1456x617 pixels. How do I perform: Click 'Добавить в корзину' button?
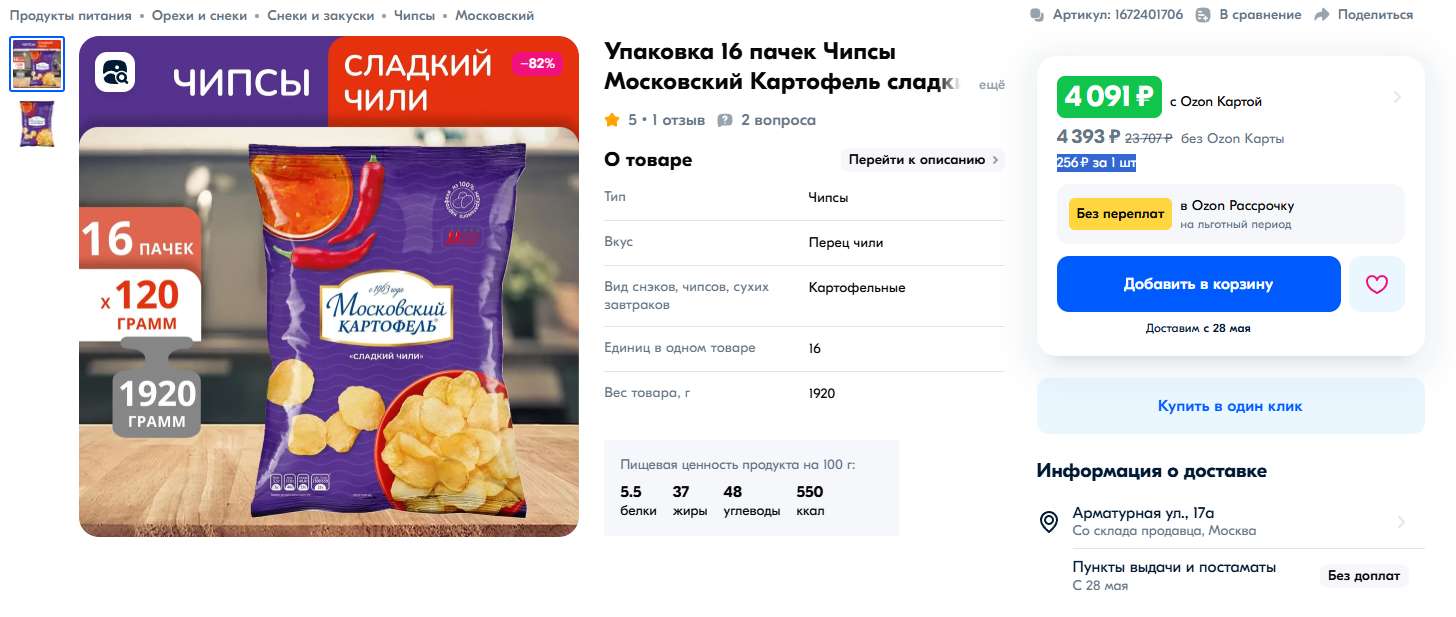click(x=1198, y=284)
